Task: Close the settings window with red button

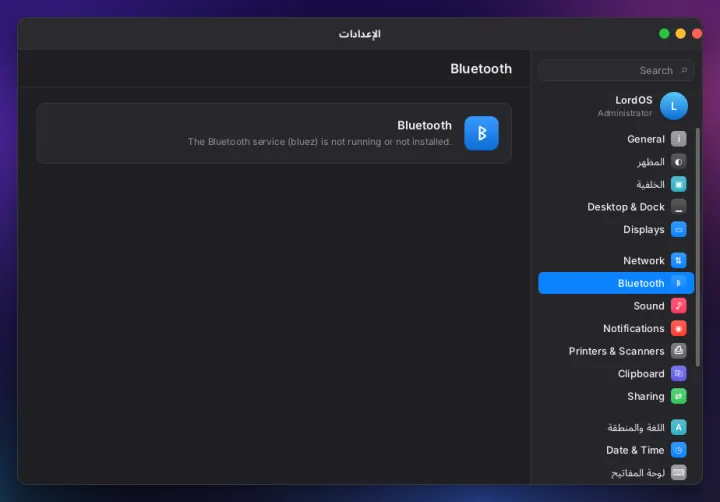Action: click(697, 34)
